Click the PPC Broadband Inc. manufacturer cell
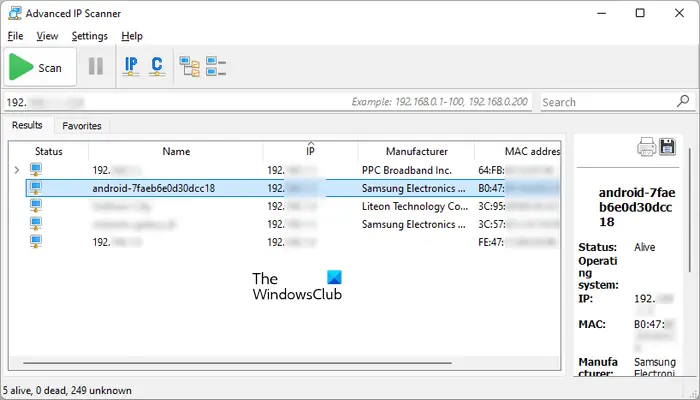Screen dimensions: 700x400 [x=407, y=170]
